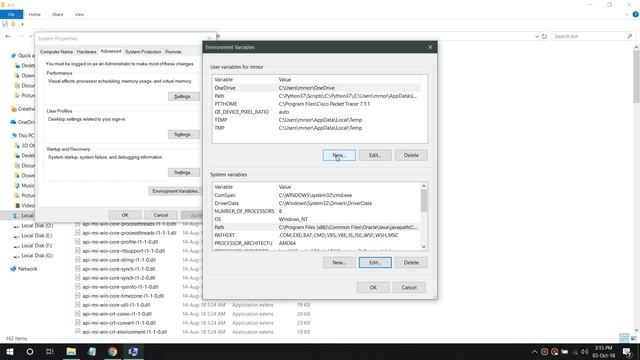Select file api-ms-win-core-timezone-l1-1-0.dll
640x360 pixels.
(123, 296)
